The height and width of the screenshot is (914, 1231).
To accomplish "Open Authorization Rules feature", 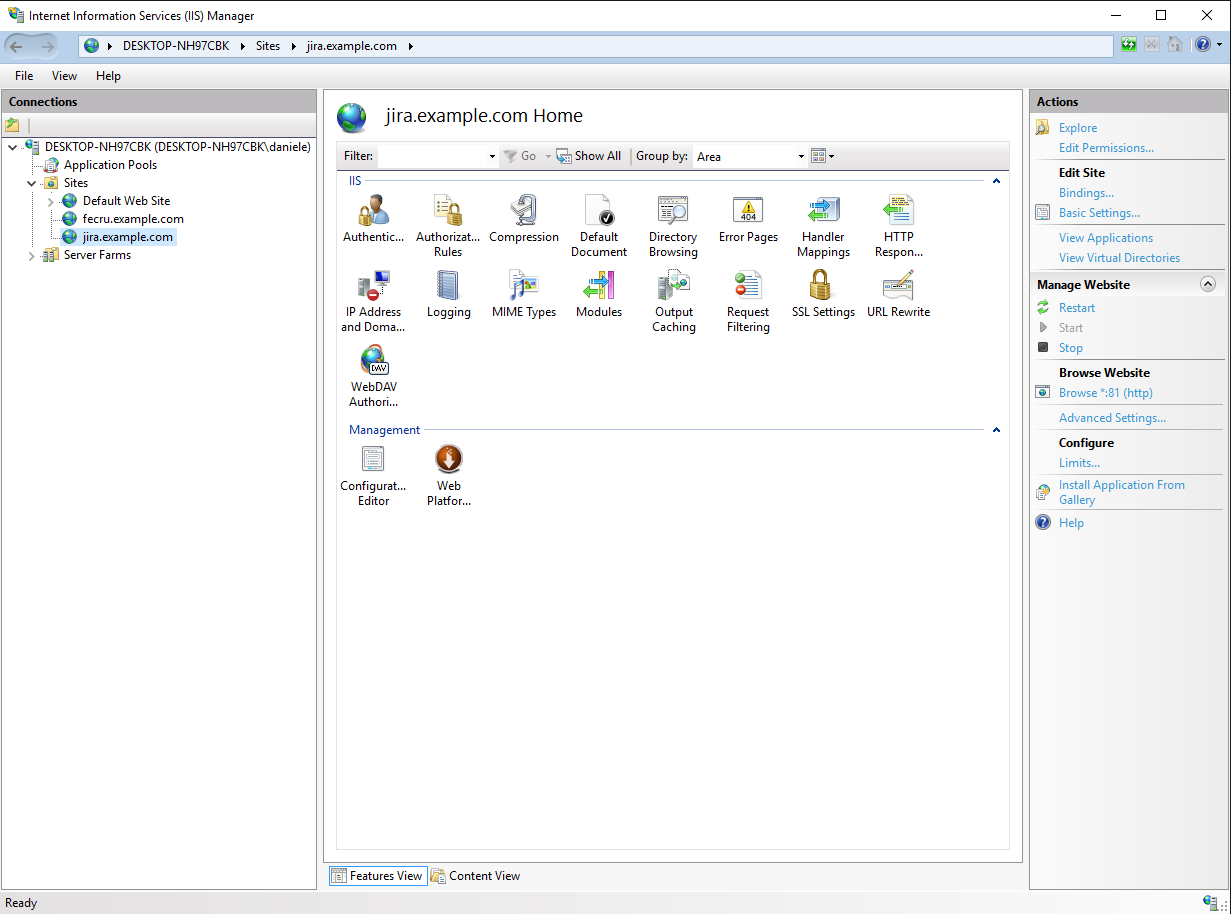I will (x=448, y=227).
